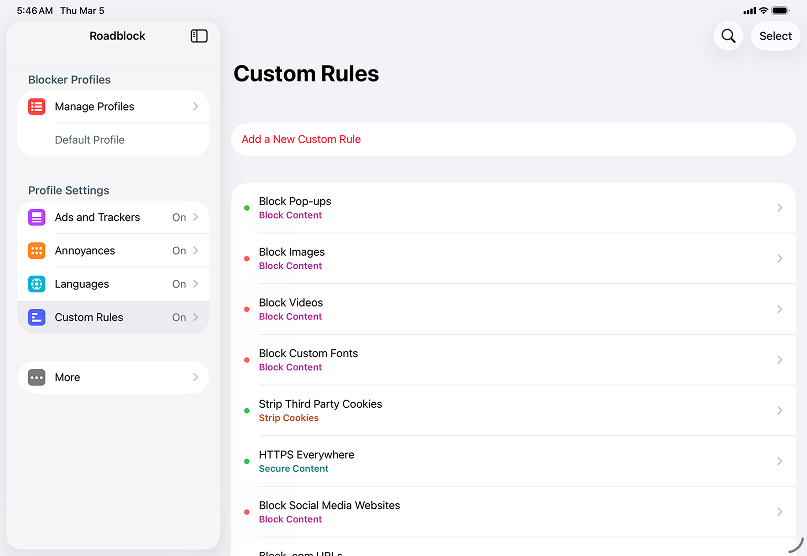
Task: Click Block Content label under Block Videos
Action: tap(290, 317)
